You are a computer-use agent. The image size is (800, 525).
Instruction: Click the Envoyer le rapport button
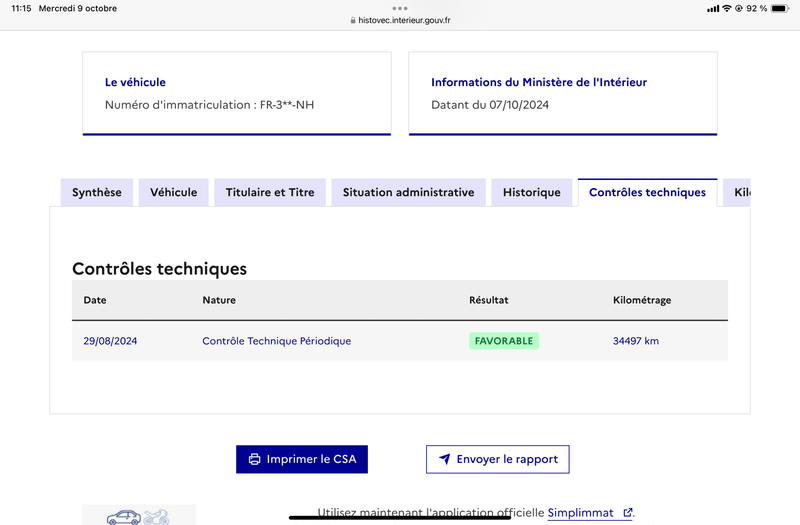coord(497,459)
